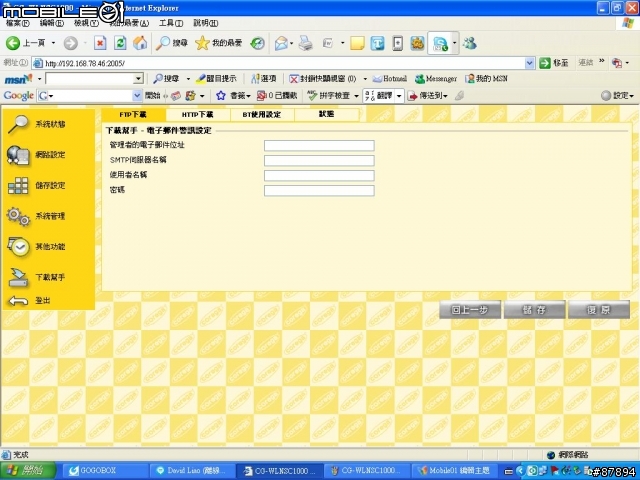640x480 pixels.
Task: Switch to HTTP下載 tab
Action: (198, 115)
